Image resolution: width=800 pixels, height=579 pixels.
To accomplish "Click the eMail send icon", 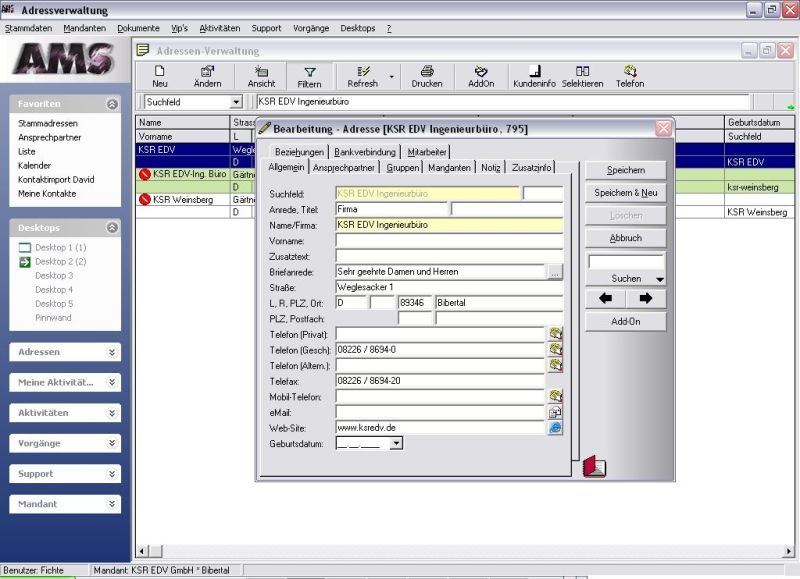I will [x=555, y=412].
